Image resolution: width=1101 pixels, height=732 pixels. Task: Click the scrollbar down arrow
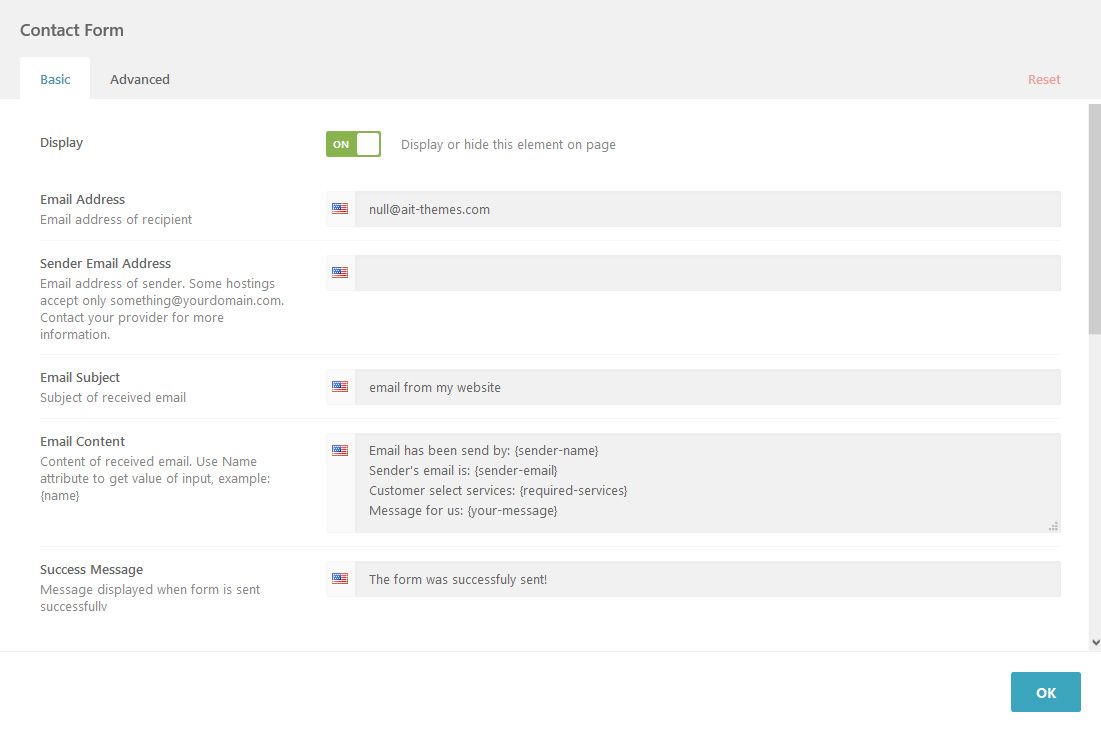click(x=1095, y=643)
